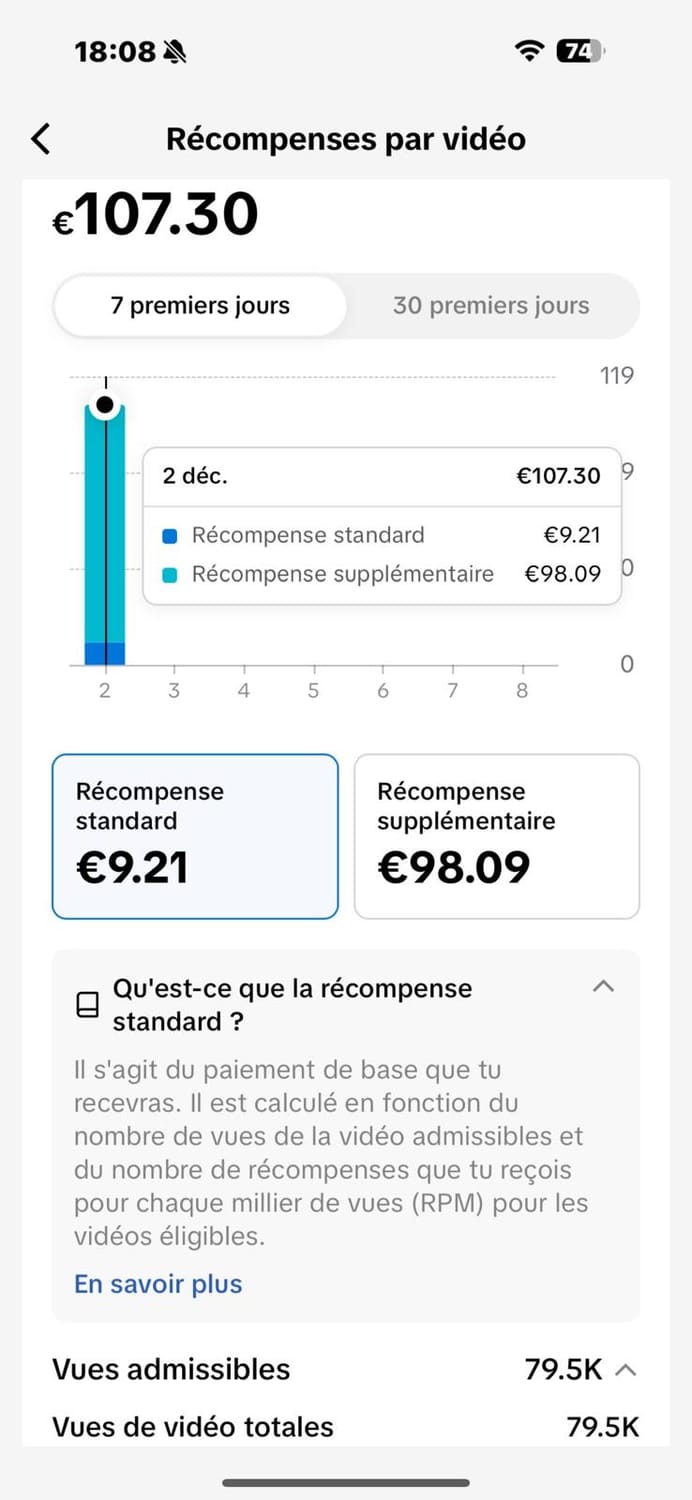Tap the question heading about récompense standard
Image resolution: width=692 pixels, height=1500 pixels.
(x=292, y=1004)
